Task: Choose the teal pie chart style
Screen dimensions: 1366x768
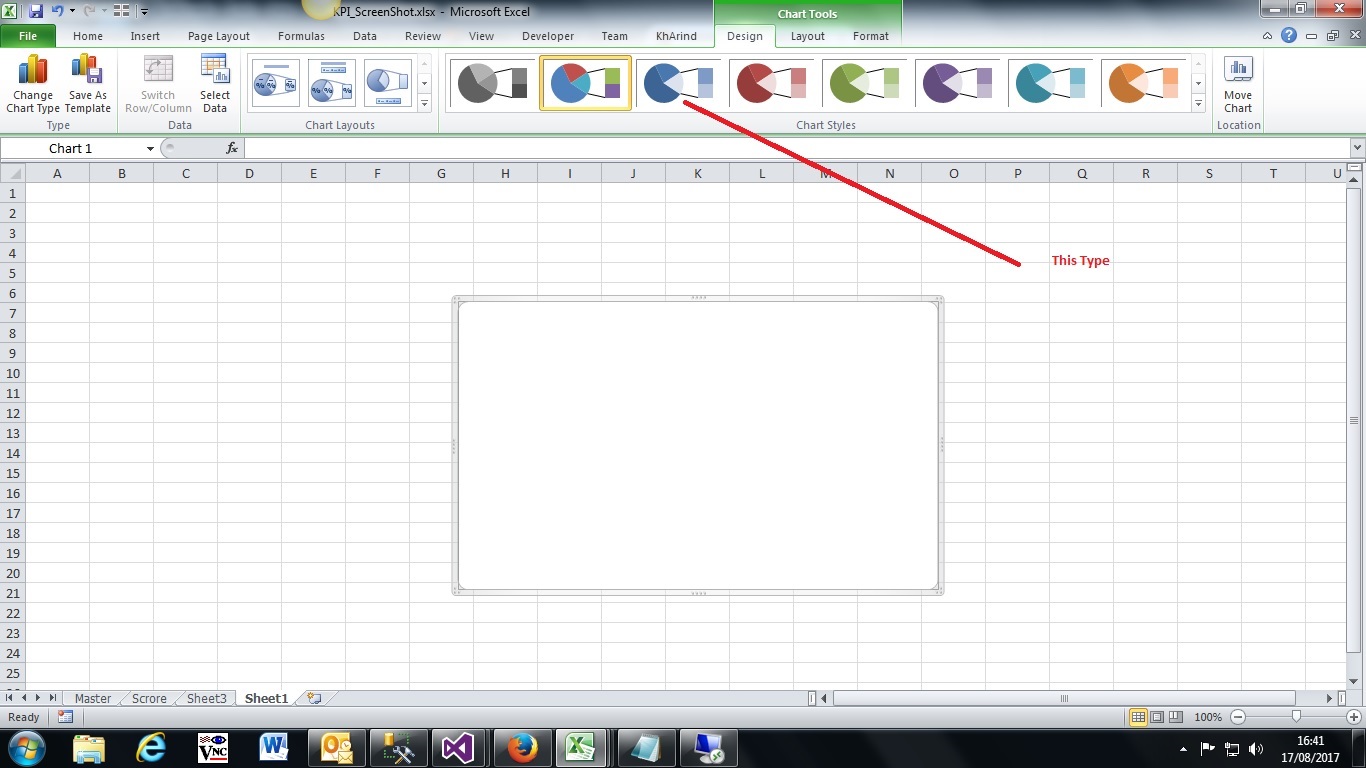Action: (x=1050, y=83)
